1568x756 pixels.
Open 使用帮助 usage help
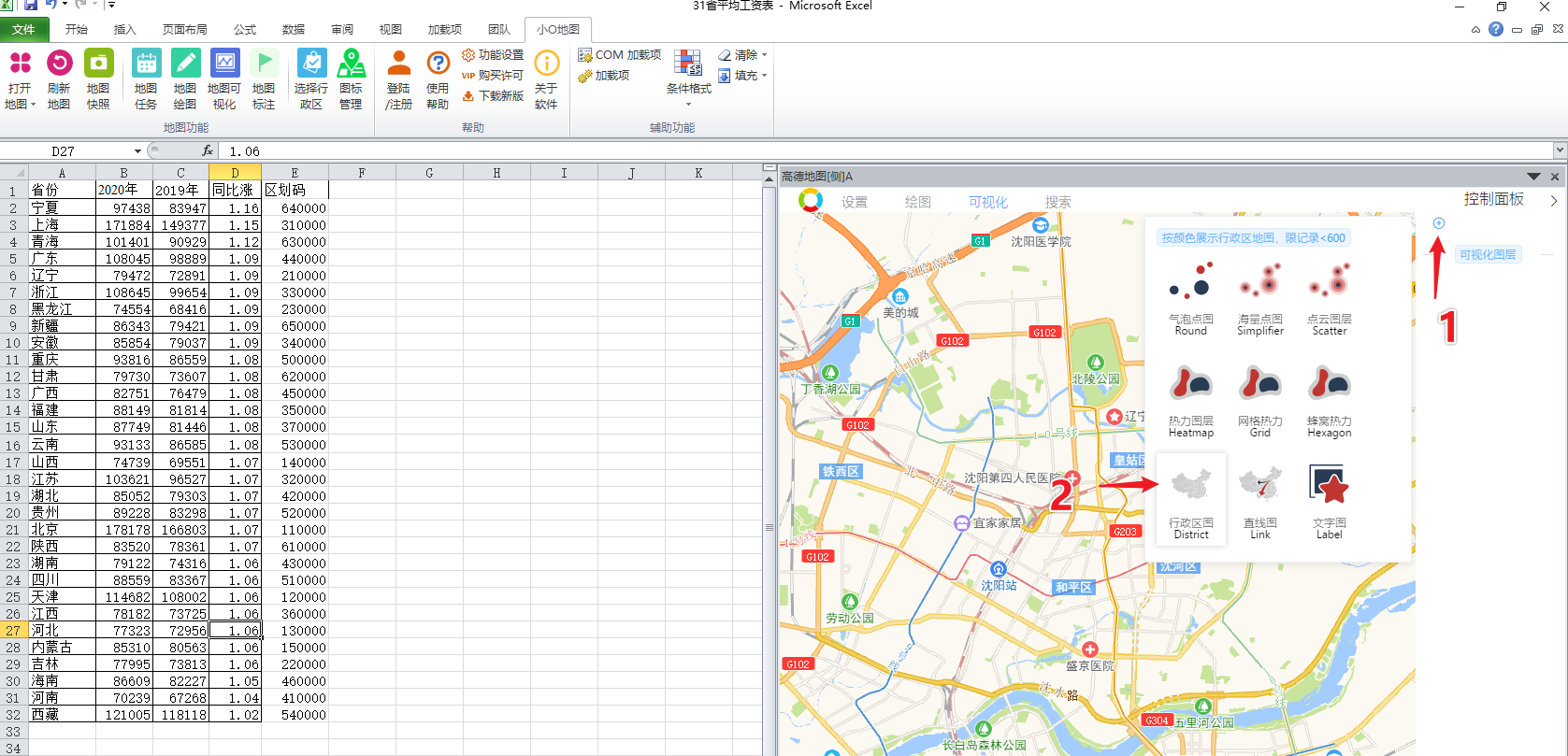tap(438, 80)
